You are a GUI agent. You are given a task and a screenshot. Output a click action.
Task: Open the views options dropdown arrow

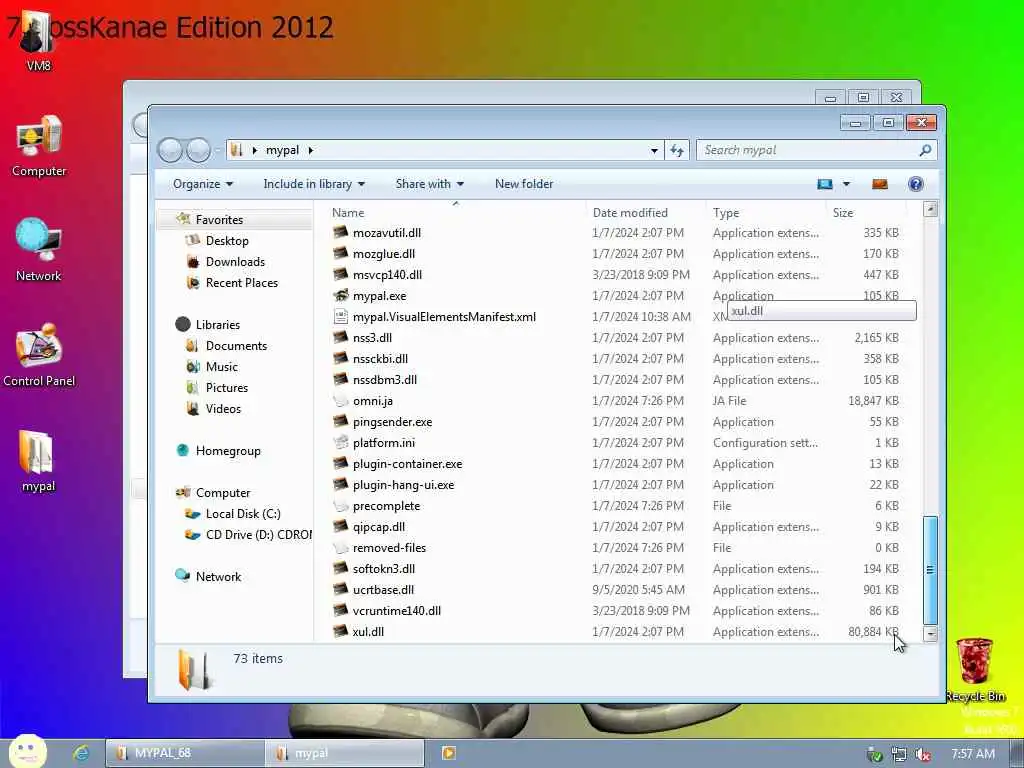coord(846,184)
